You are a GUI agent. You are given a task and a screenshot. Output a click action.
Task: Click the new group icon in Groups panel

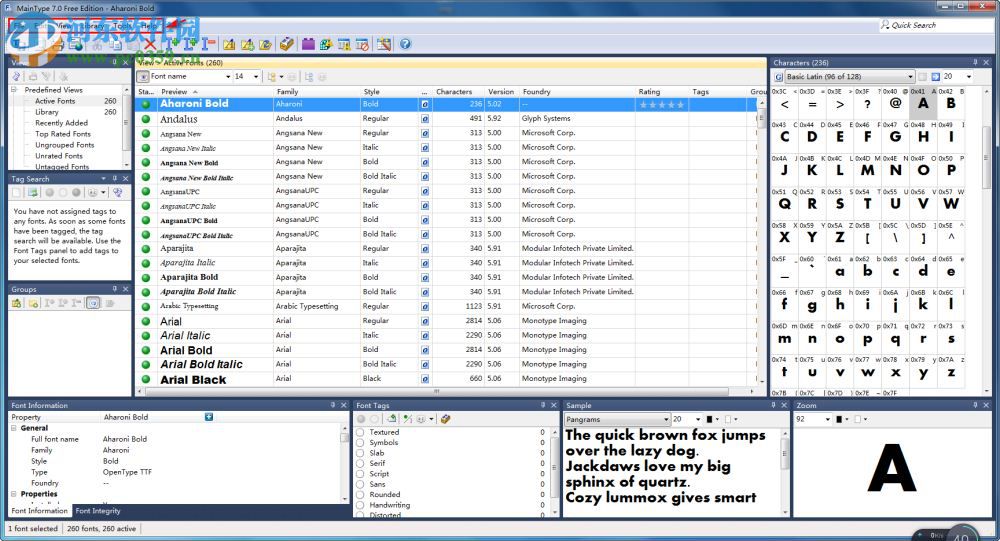tap(17, 303)
